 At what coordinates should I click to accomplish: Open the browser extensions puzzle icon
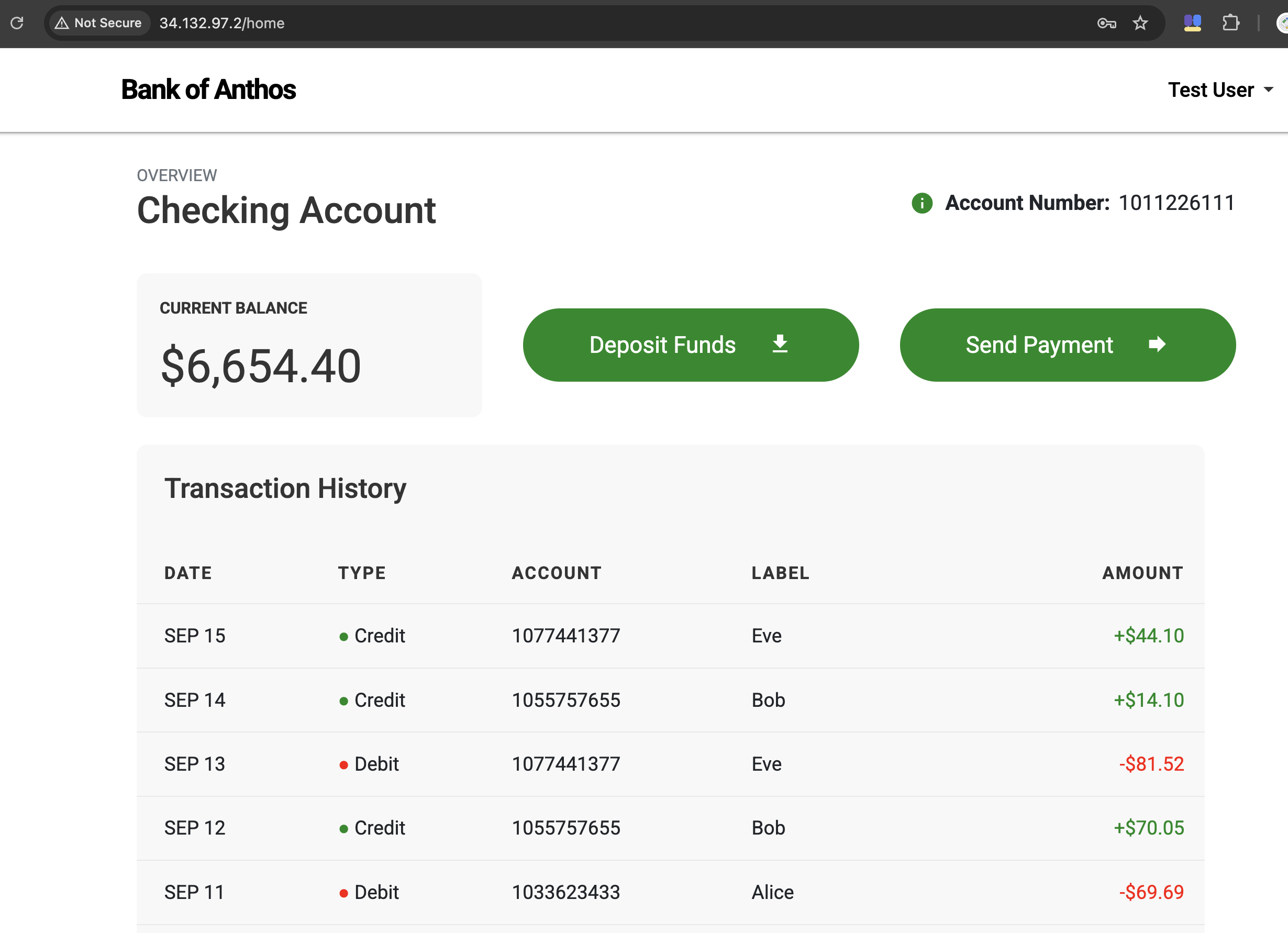pos(1230,23)
